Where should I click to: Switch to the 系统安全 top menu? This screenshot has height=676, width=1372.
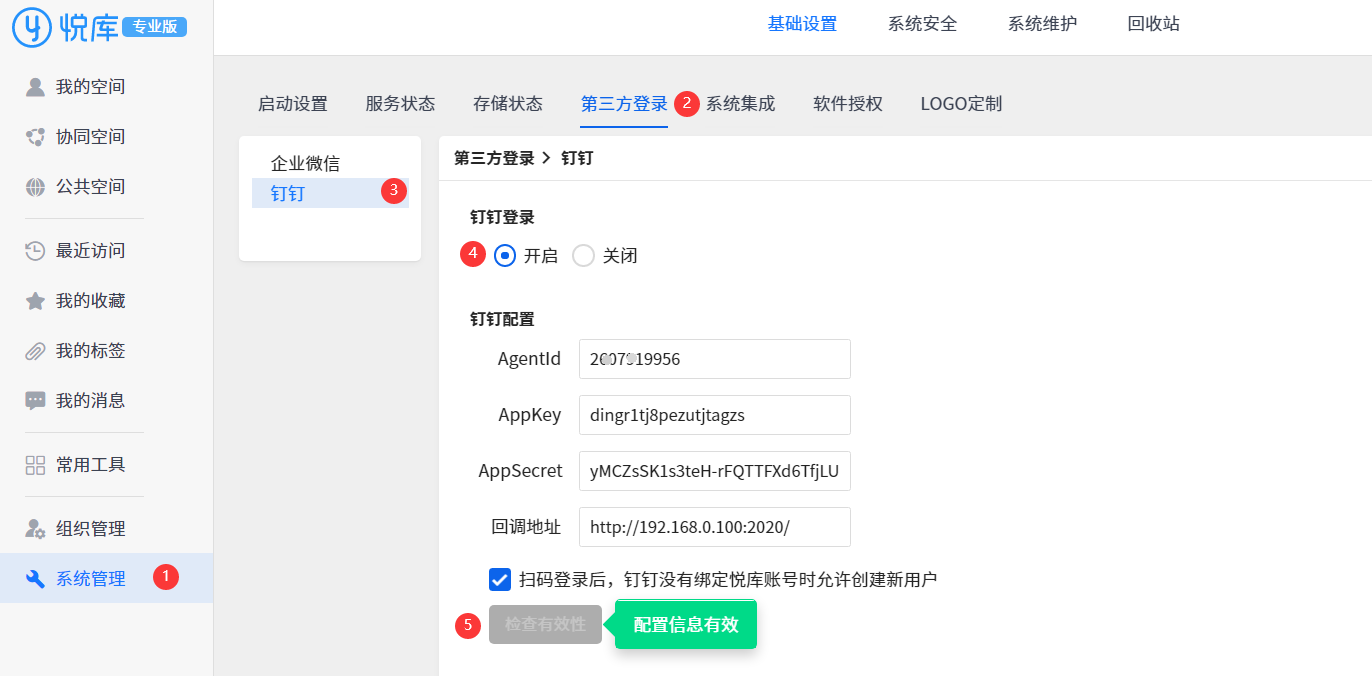pyautogui.click(x=922, y=24)
